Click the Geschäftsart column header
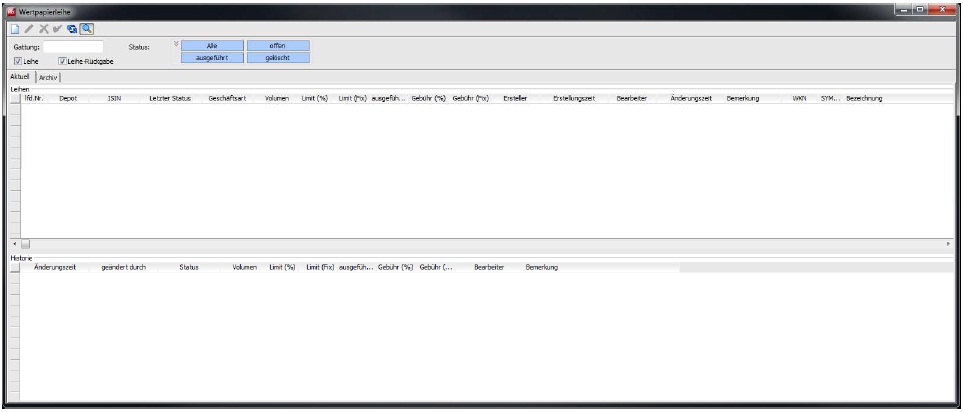The height and width of the screenshot is (412, 963). (227, 98)
